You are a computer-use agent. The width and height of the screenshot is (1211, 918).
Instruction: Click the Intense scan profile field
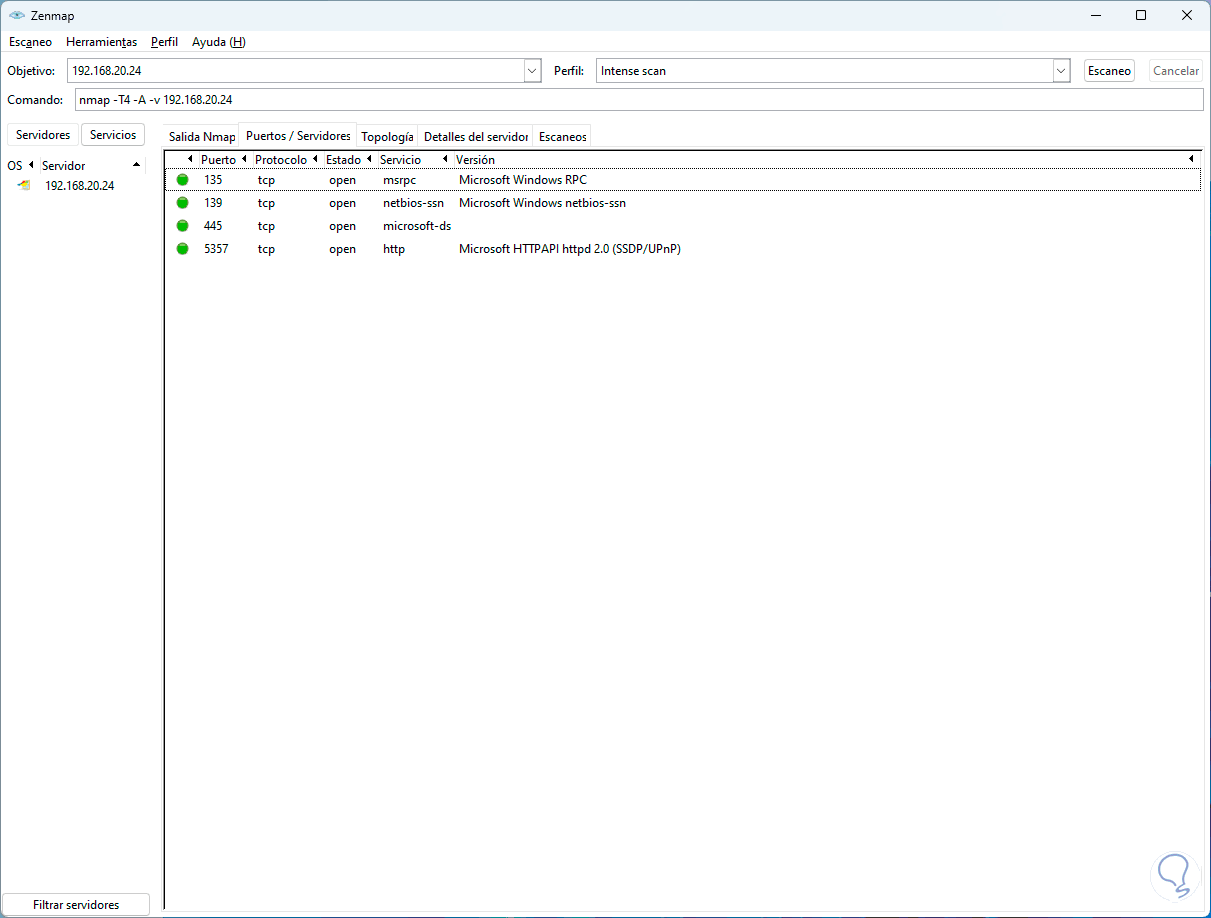825,71
